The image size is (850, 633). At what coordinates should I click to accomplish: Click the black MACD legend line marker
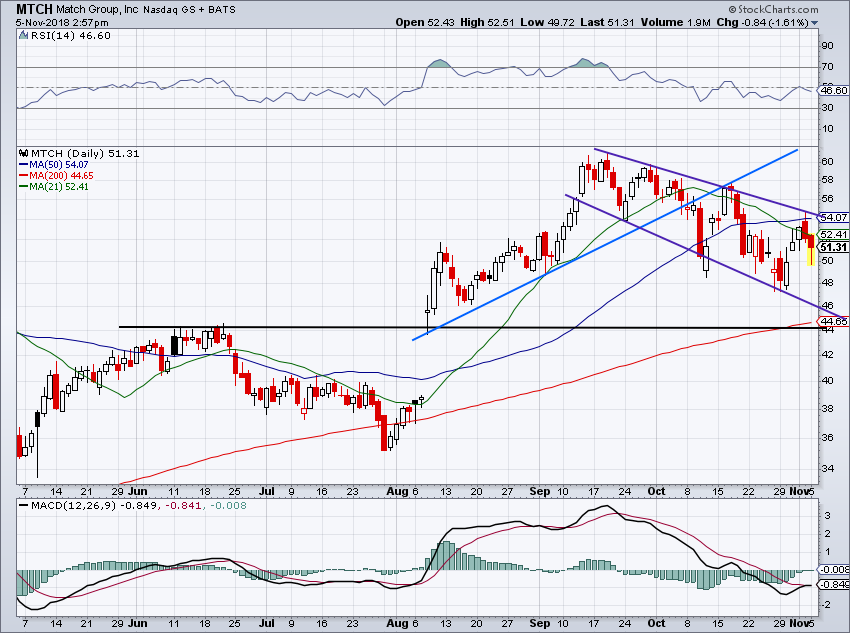pos(24,505)
